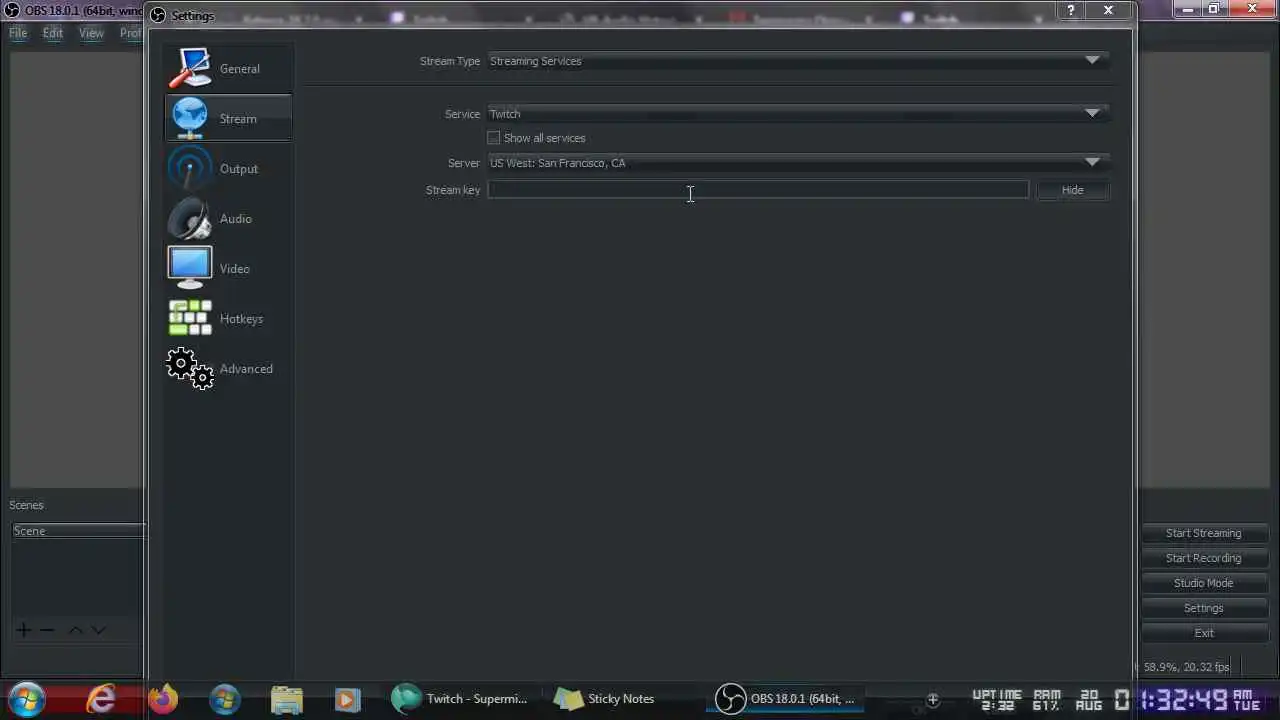This screenshot has width=1280, height=720.
Task: Move the scene down with the down arrow
Action: [x=98, y=630]
